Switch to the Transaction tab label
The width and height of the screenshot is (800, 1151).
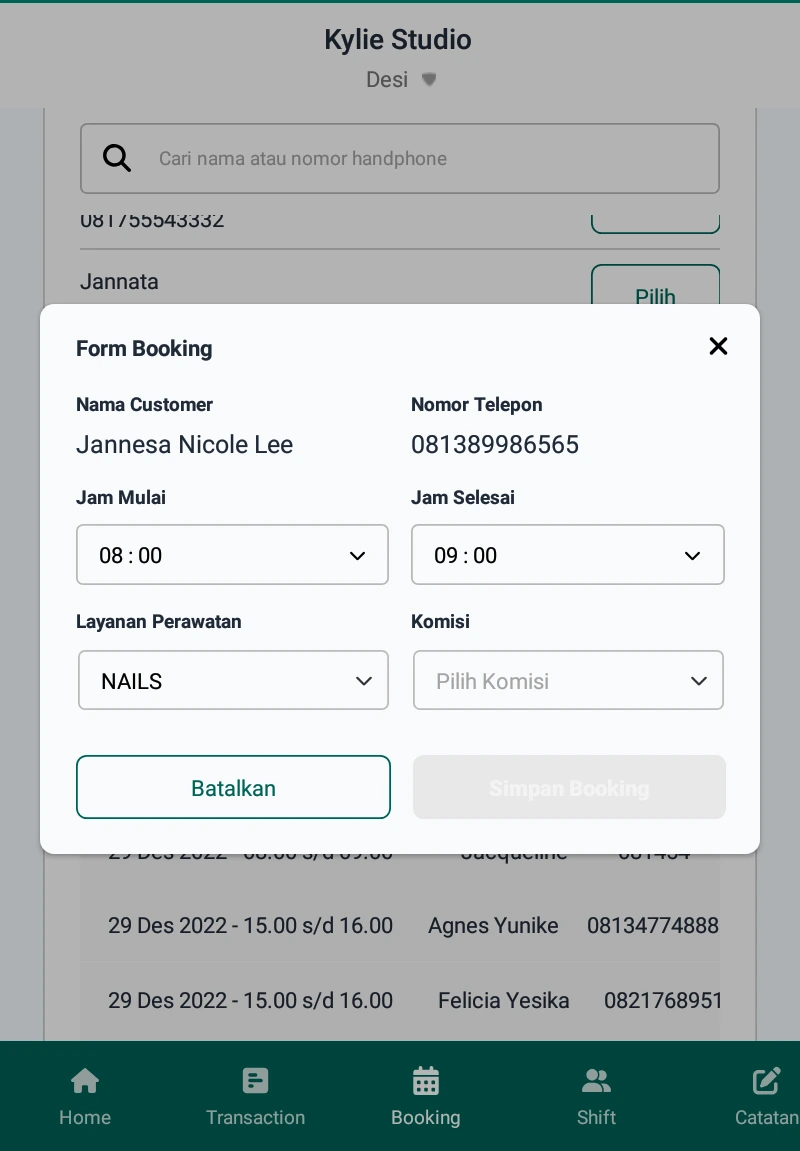click(x=255, y=1117)
